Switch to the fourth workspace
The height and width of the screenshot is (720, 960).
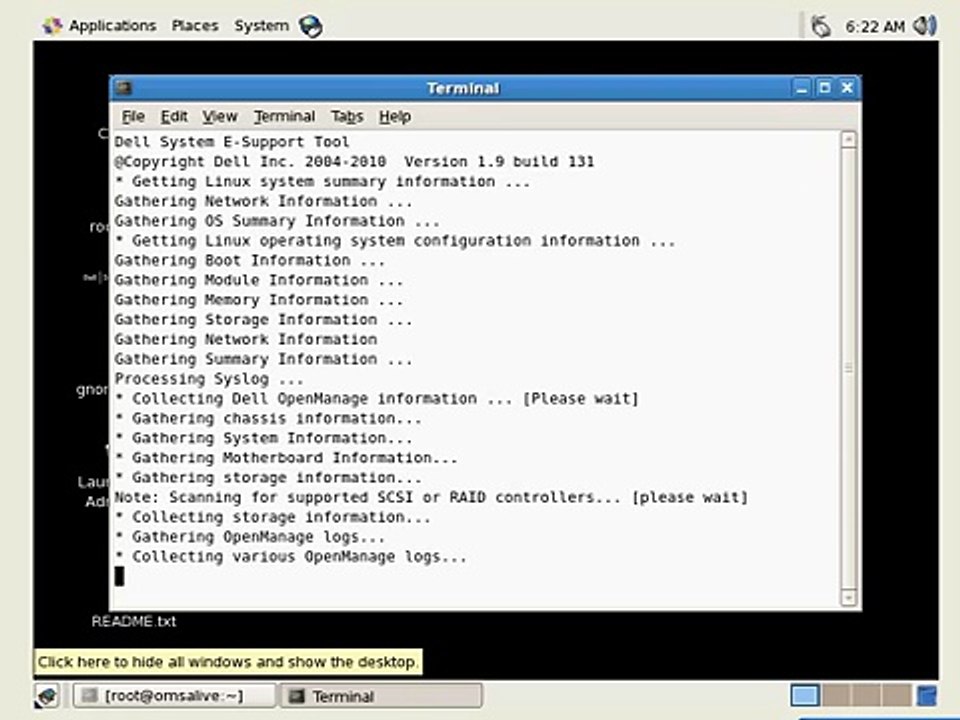[x=896, y=696]
